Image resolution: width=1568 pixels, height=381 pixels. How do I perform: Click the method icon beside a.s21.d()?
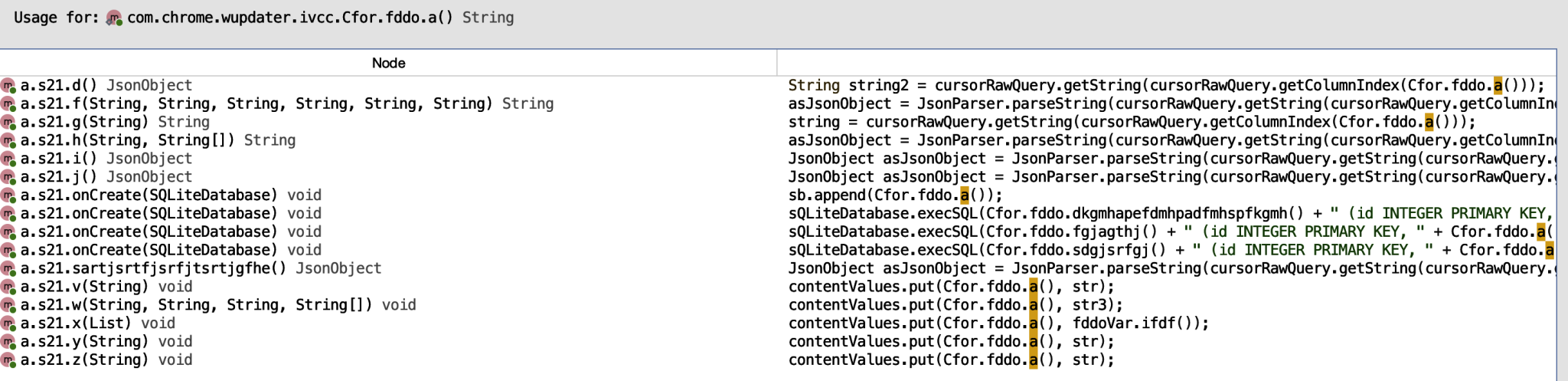pyautogui.click(x=8, y=86)
